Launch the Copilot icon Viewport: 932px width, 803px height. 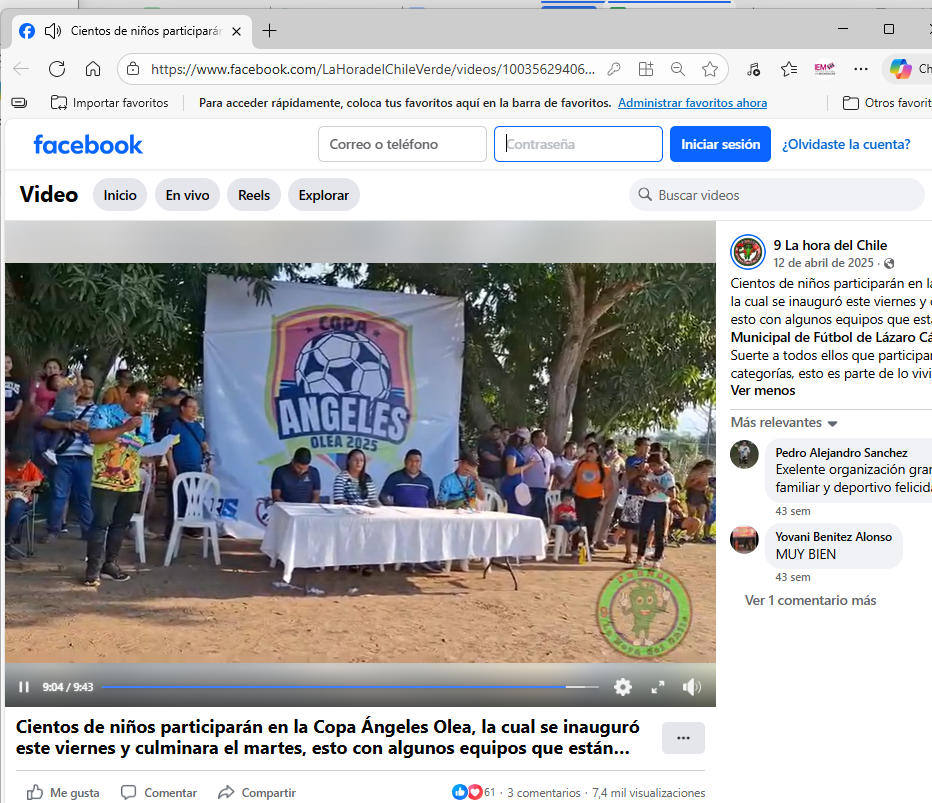pyautogui.click(x=900, y=69)
